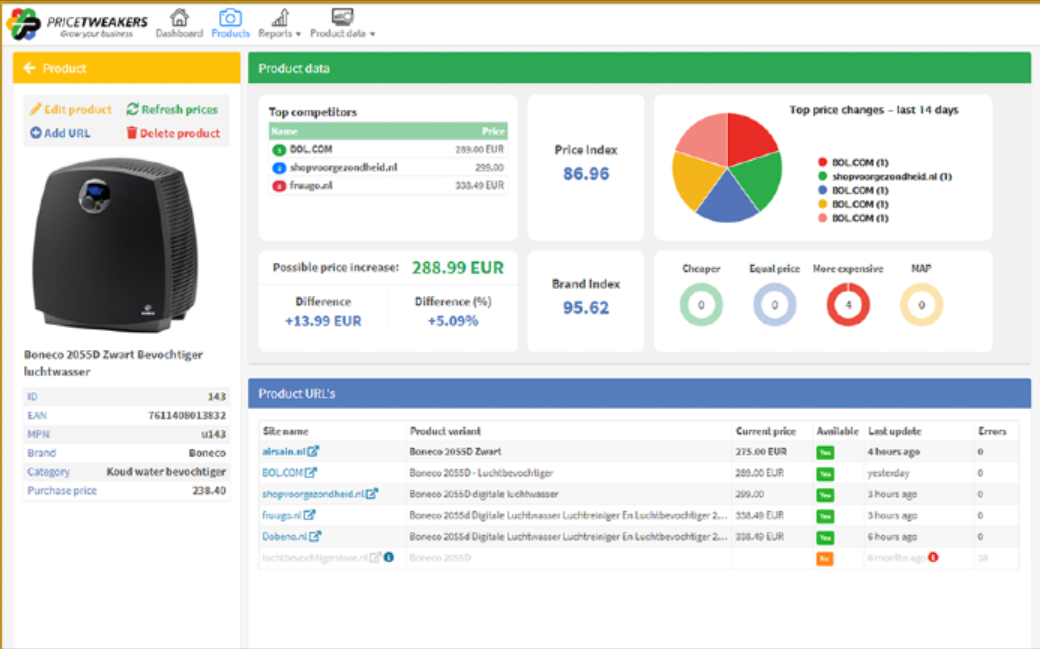Click the Last update column header
This screenshot has height=649, width=1040.
[x=894, y=431]
